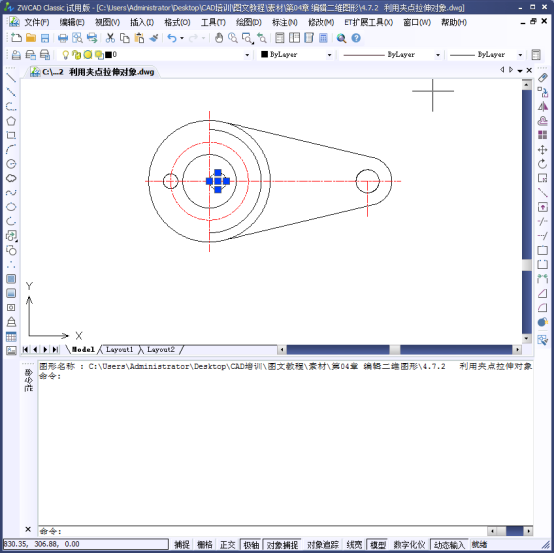The image size is (554, 553).
Task: Expand the layer name dropdown
Action: pos(247,55)
